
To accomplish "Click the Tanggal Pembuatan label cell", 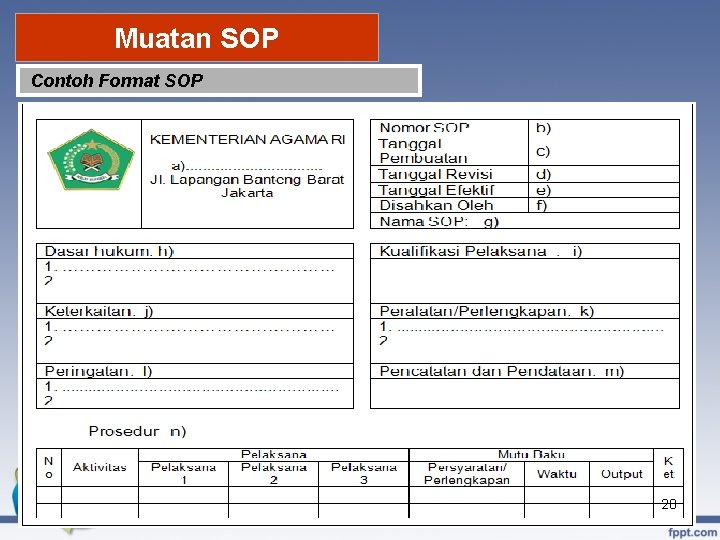I will point(450,151).
